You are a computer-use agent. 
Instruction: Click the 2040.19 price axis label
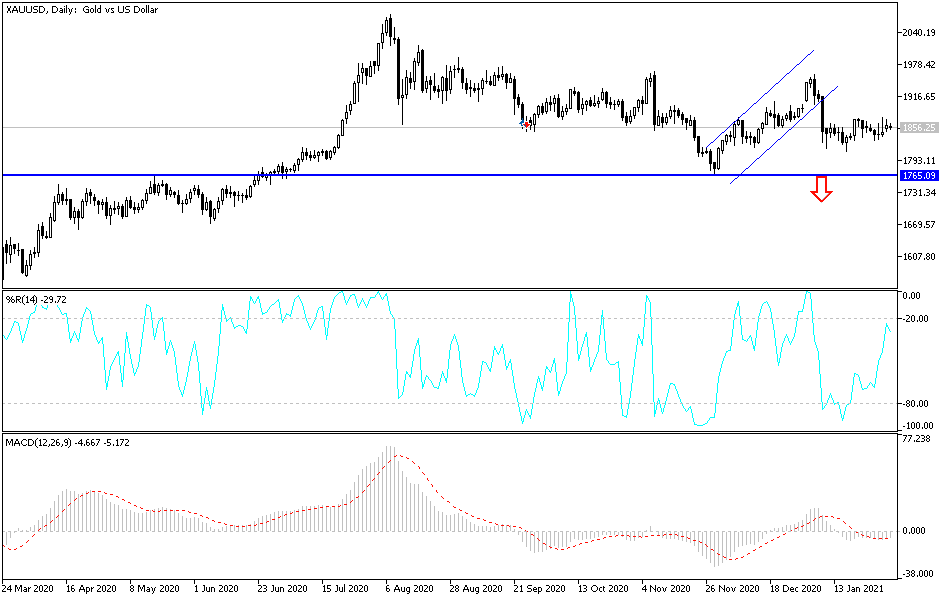[x=918, y=33]
